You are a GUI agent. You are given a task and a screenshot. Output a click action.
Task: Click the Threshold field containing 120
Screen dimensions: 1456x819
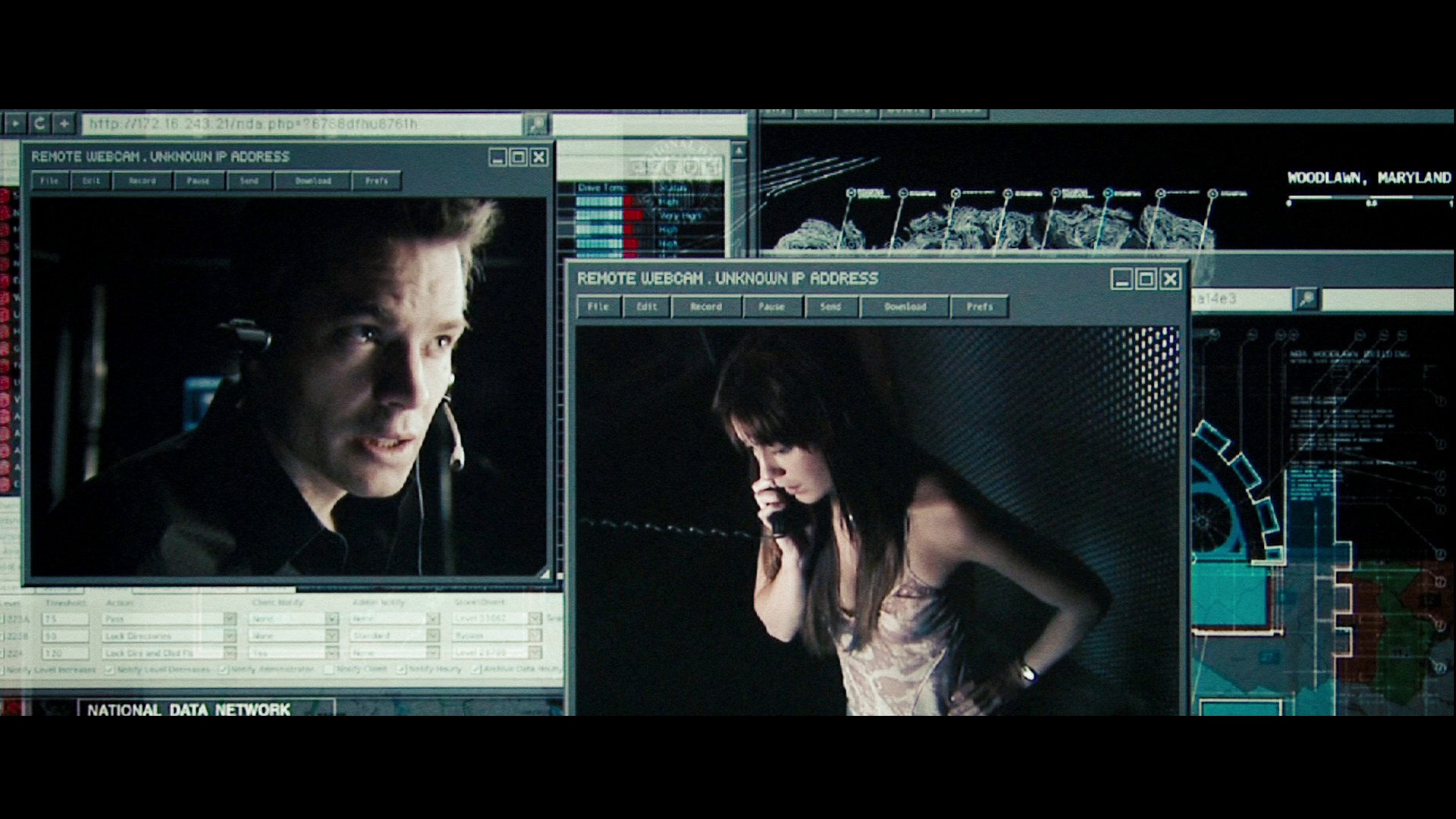pos(65,652)
